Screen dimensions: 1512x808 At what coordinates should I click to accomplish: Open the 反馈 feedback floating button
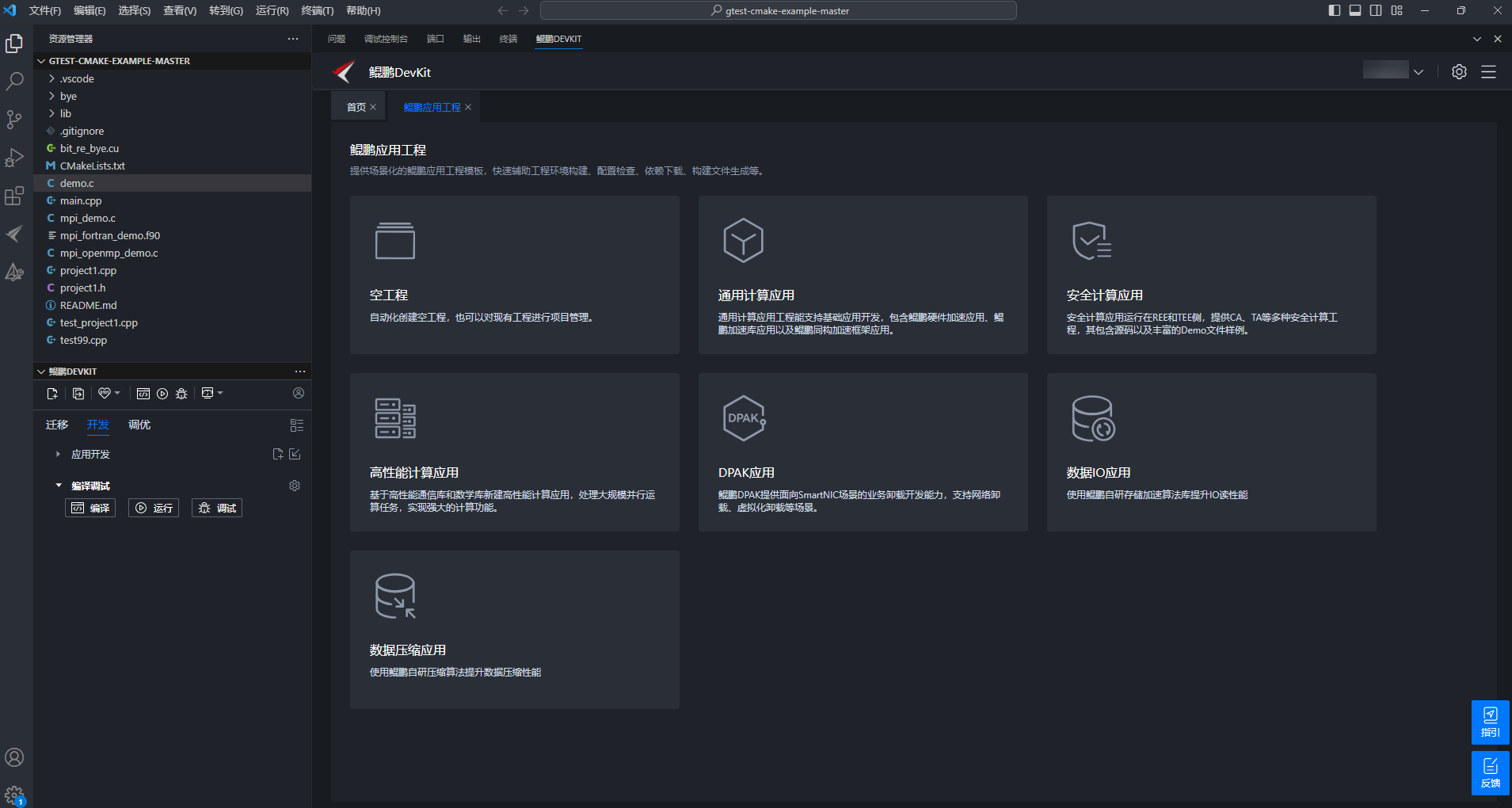tap(1491, 772)
